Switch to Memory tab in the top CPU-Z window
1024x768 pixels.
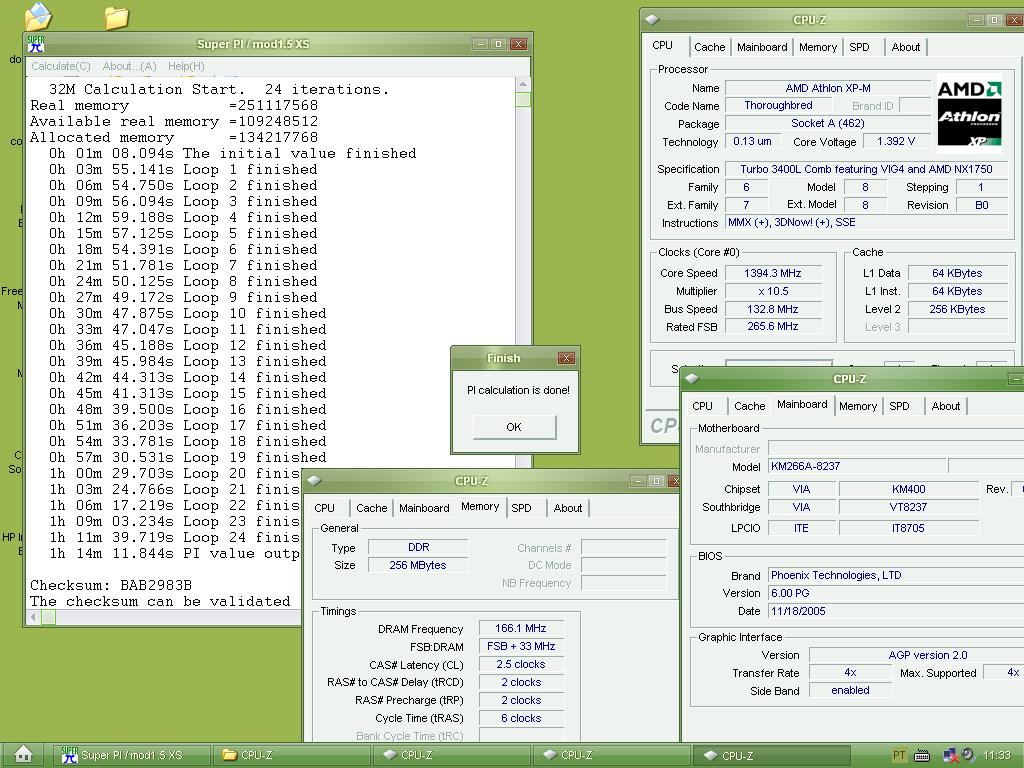tap(818, 47)
